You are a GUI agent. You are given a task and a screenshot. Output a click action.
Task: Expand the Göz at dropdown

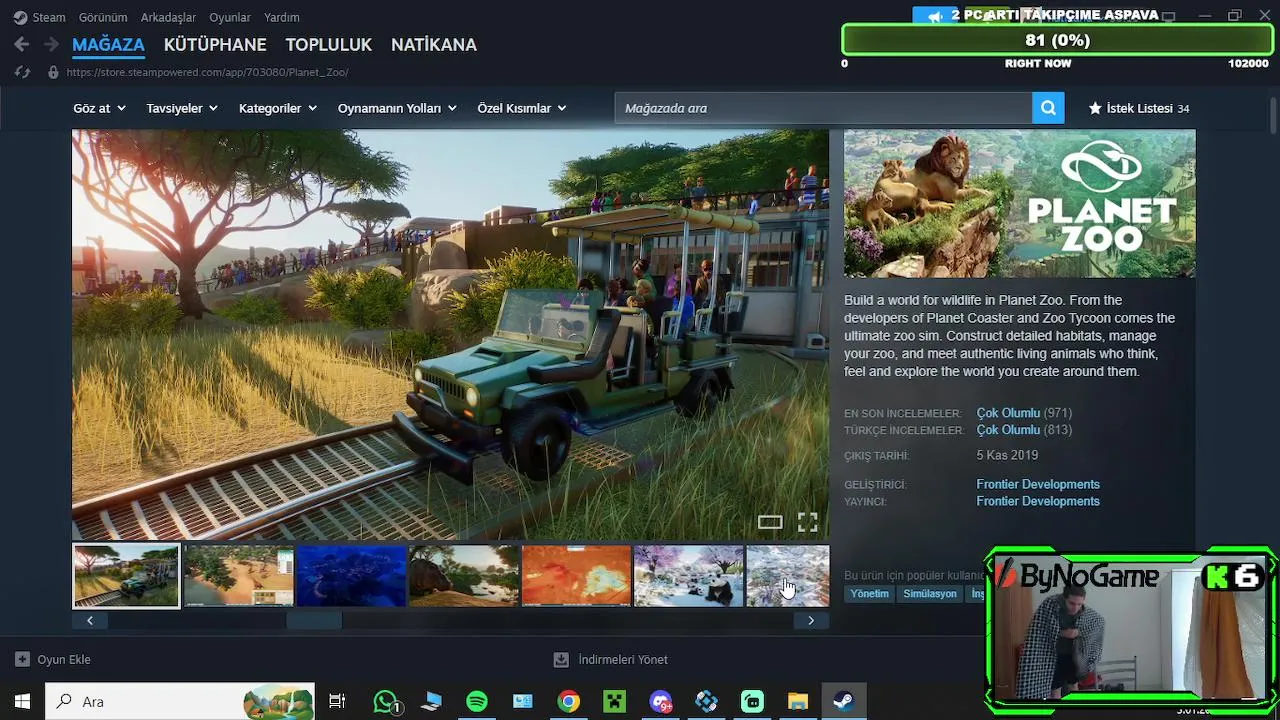coord(99,108)
